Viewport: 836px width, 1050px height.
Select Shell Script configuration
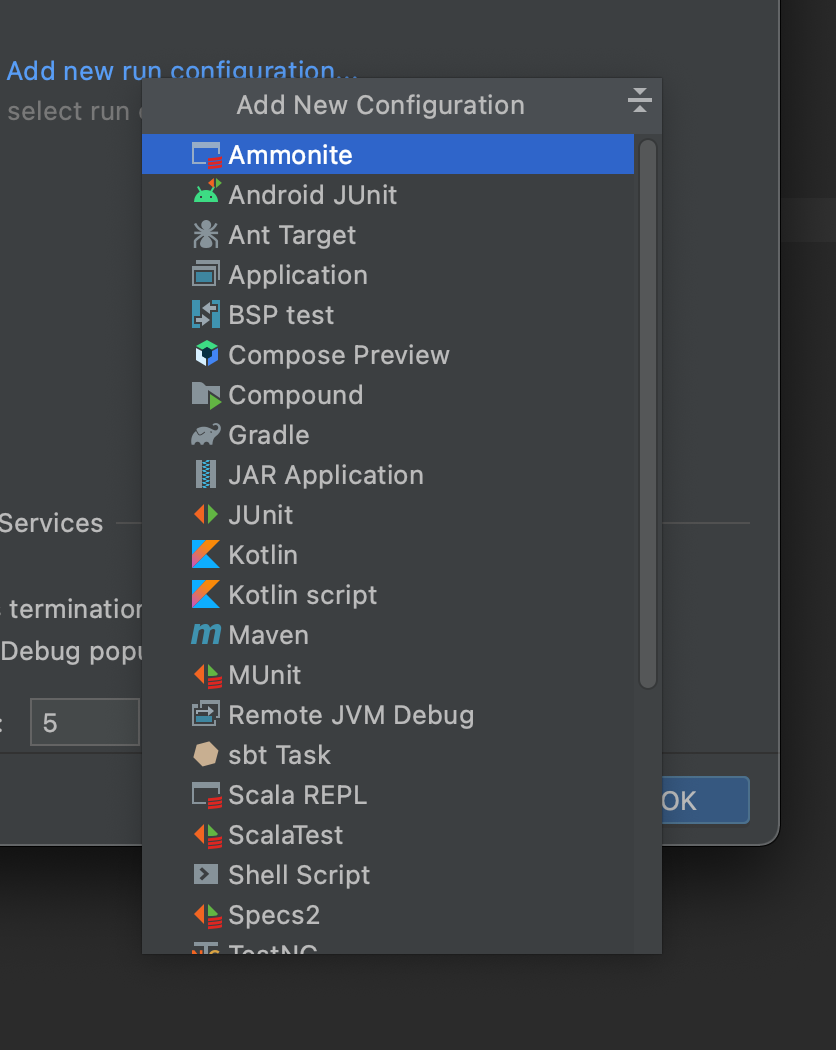point(388,875)
